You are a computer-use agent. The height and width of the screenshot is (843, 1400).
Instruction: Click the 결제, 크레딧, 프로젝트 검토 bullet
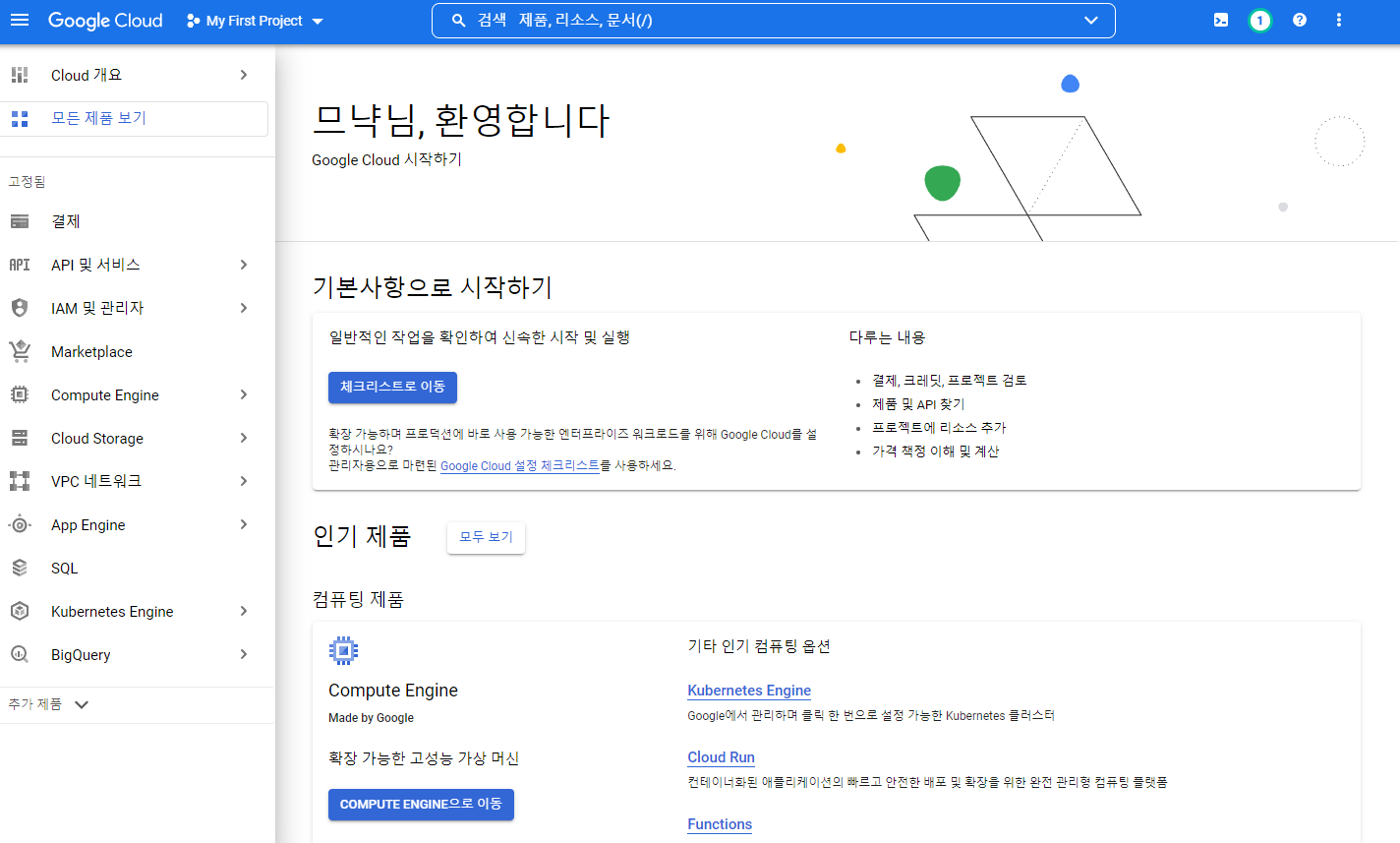tap(950, 381)
